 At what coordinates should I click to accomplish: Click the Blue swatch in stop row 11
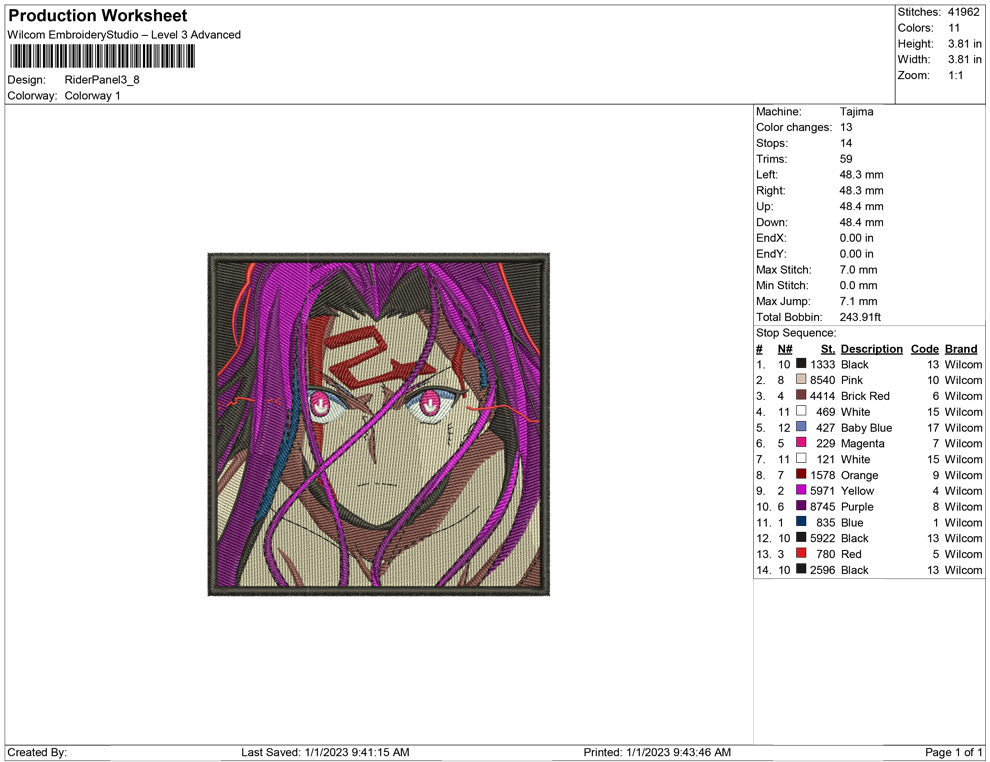pos(801,521)
